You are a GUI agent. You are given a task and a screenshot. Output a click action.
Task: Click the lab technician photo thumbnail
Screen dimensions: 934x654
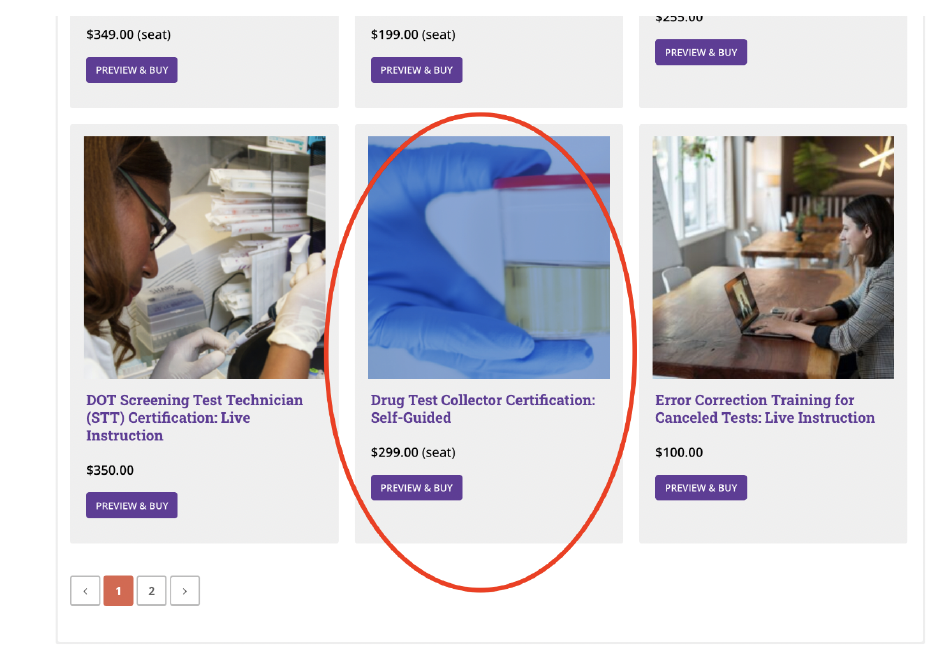click(x=204, y=256)
